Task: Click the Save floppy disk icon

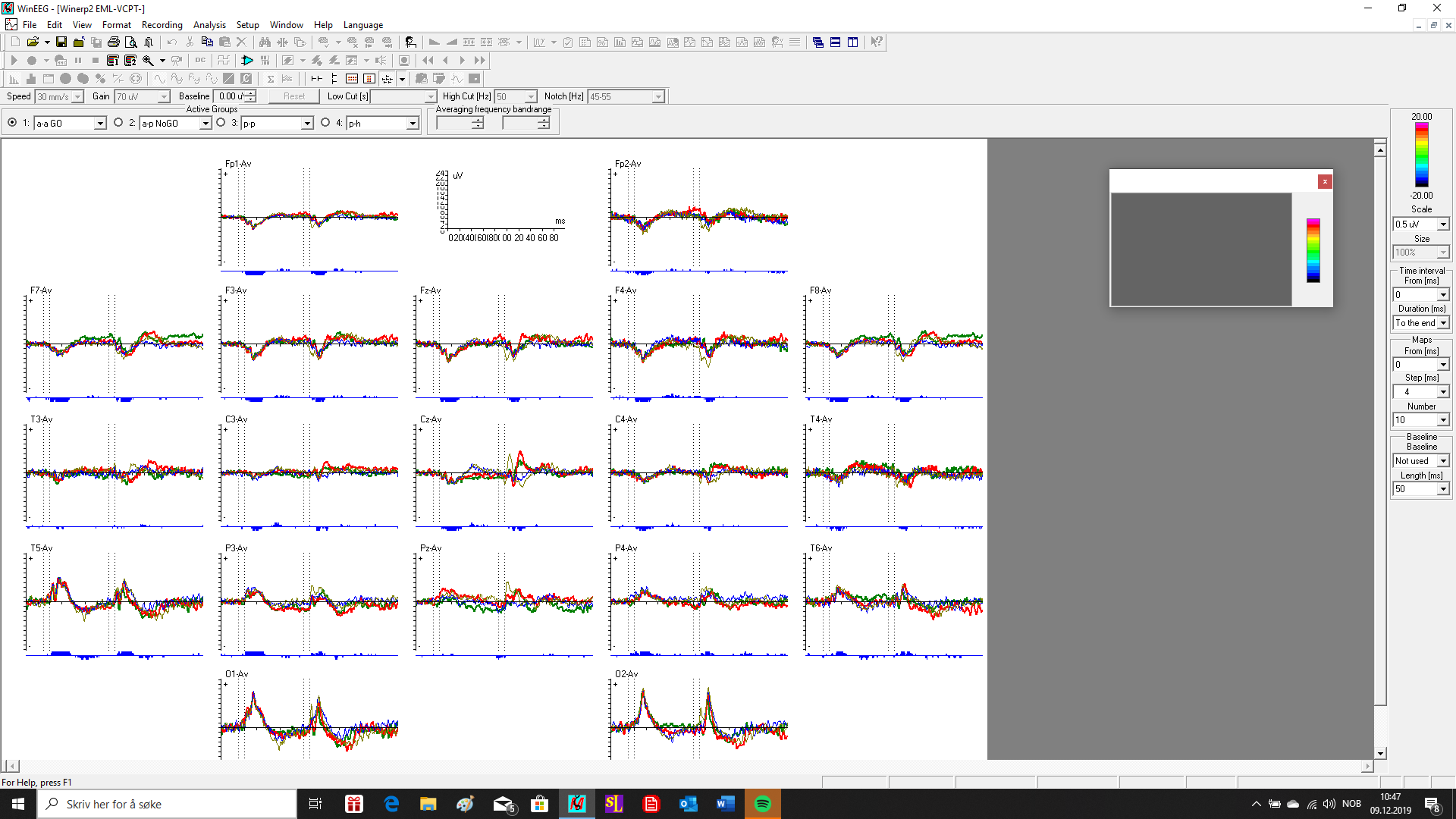Action: click(61, 42)
